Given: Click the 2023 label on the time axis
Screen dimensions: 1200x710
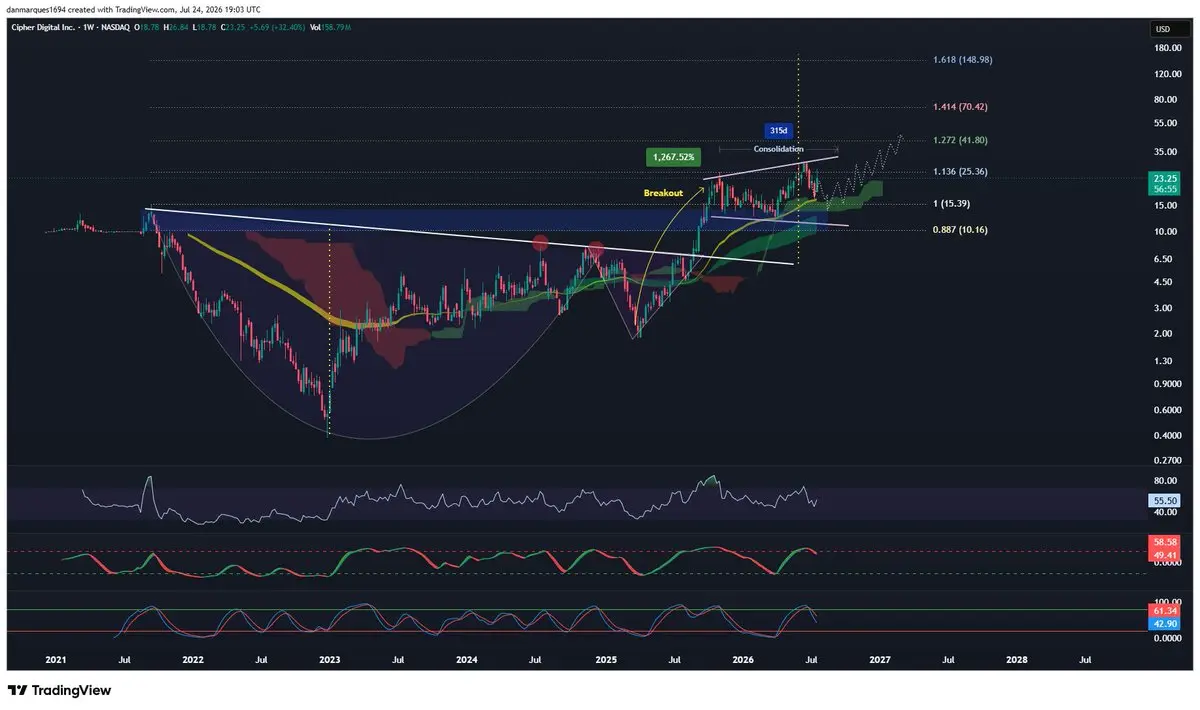Looking at the screenshot, I should tap(330, 660).
